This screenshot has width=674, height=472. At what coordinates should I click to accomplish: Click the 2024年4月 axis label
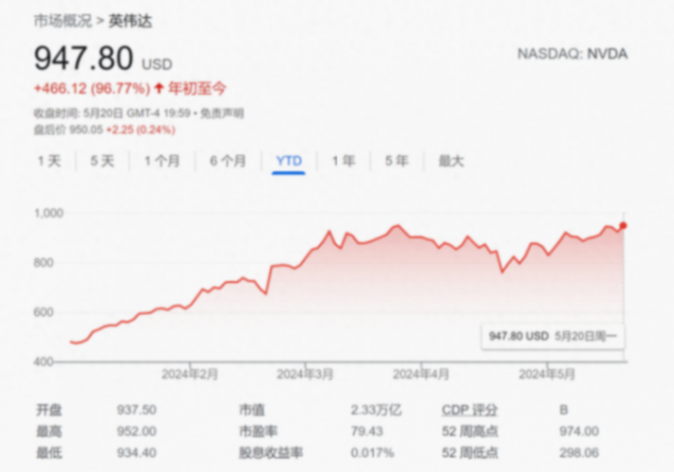click(421, 374)
